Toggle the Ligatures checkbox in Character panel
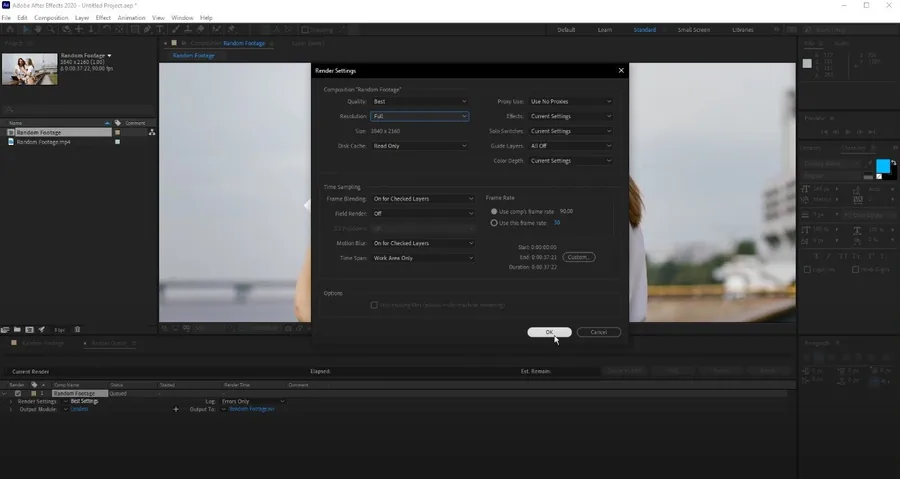The height and width of the screenshot is (479, 900). [x=807, y=270]
